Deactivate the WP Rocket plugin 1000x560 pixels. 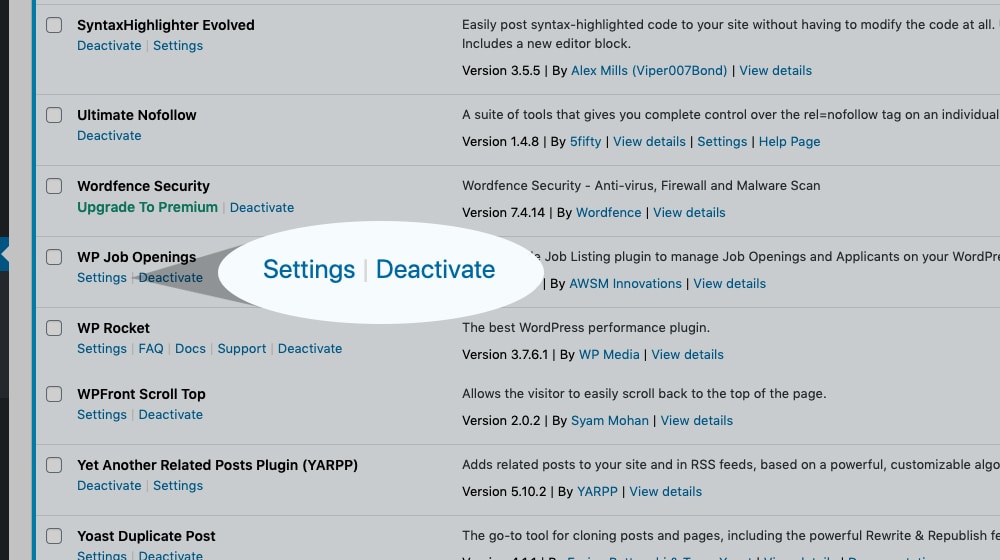pos(310,348)
